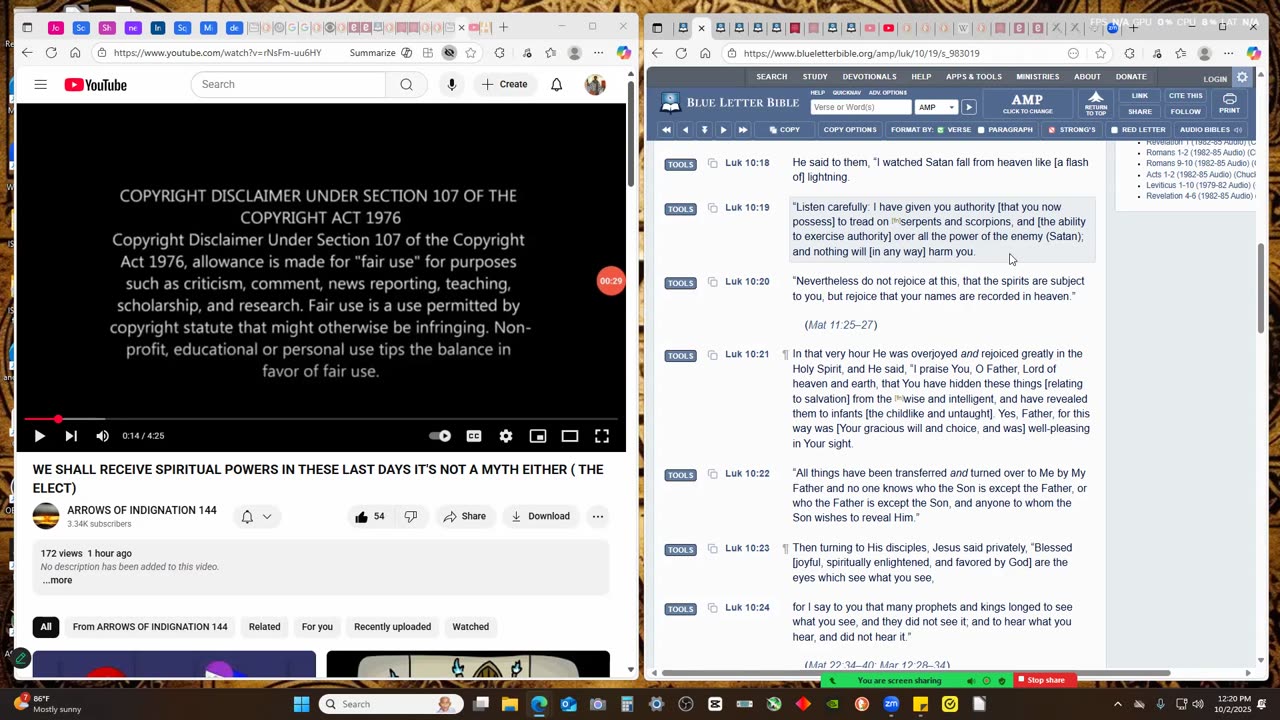Image resolution: width=1280 pixels, height=720 pixels.
Task: Open File Explorer from taskbar
Action: (510, 704)
